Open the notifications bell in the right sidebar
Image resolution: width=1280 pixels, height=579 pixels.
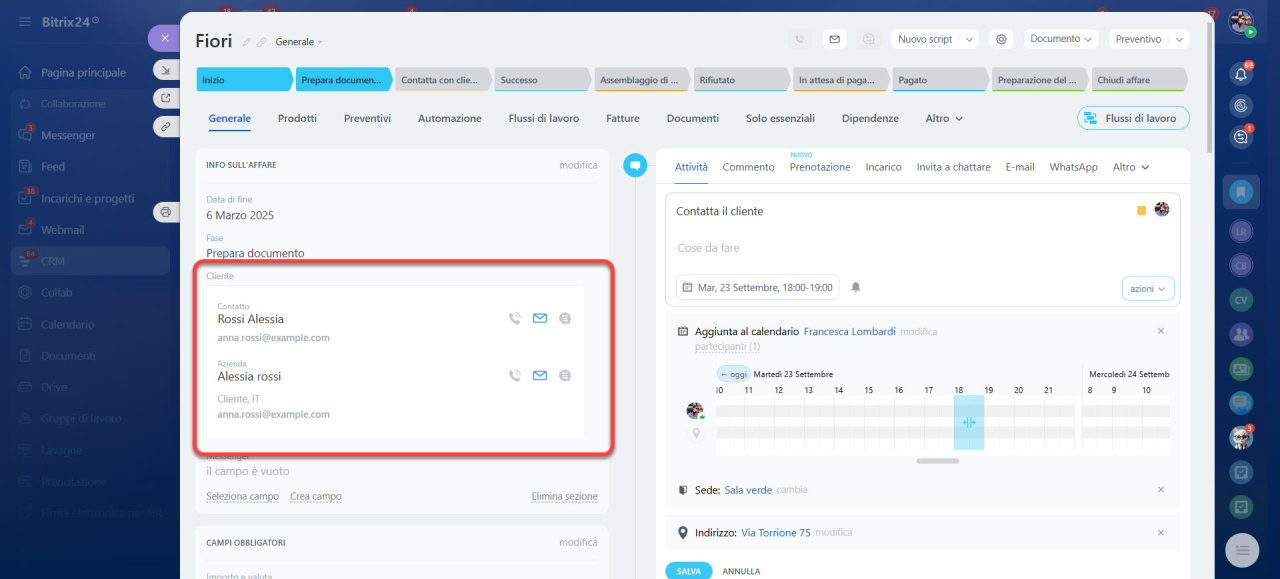[x=1241, y=74]
